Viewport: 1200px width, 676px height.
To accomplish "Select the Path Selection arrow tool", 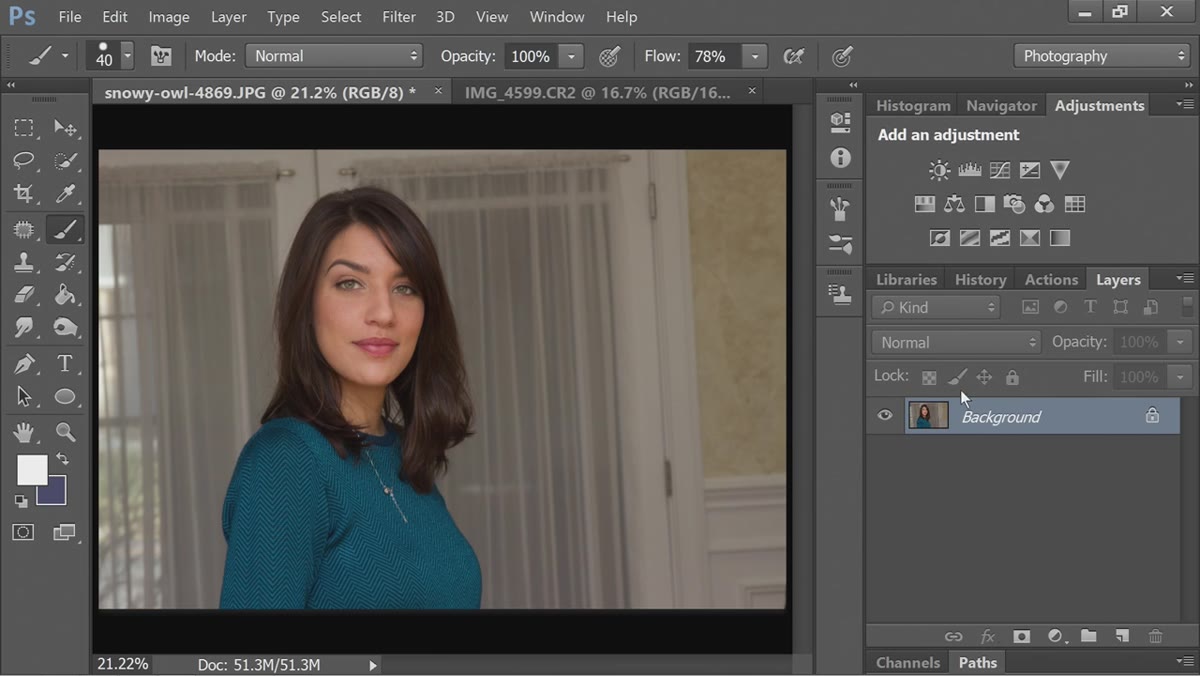I will 24,397.
